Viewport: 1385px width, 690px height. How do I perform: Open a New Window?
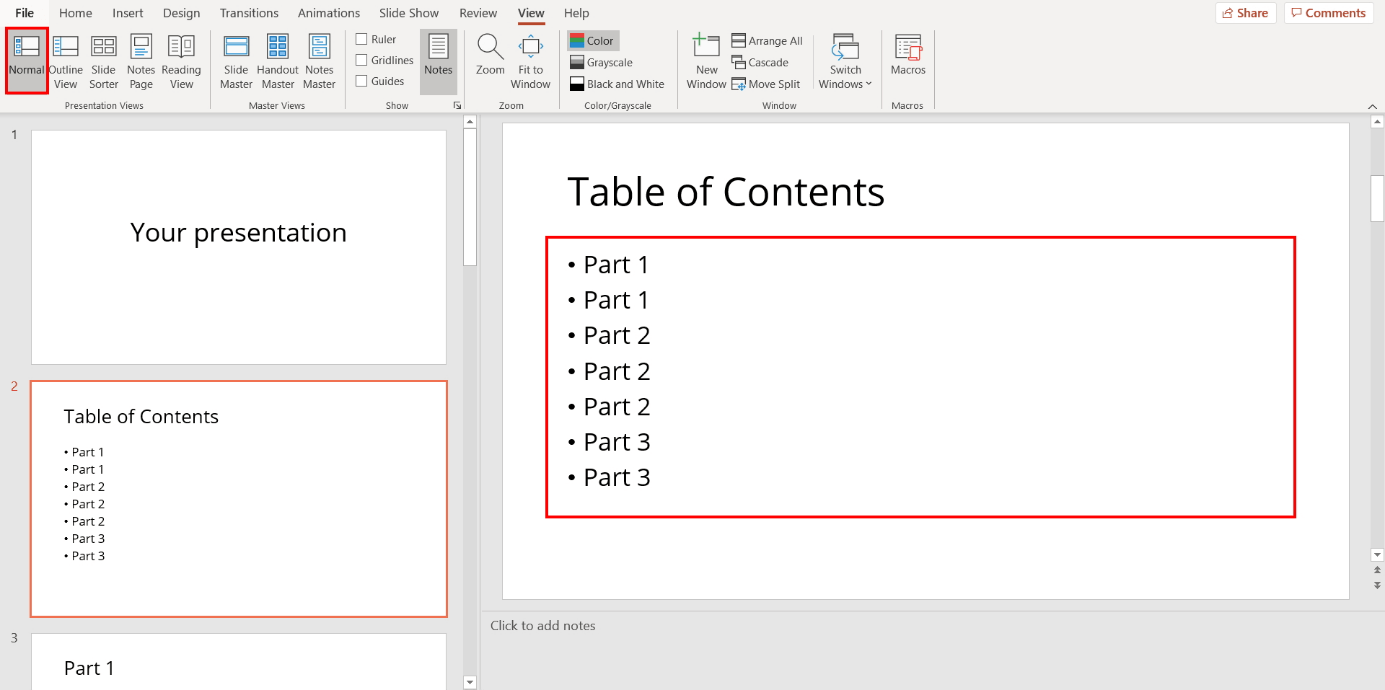point(705,60)
